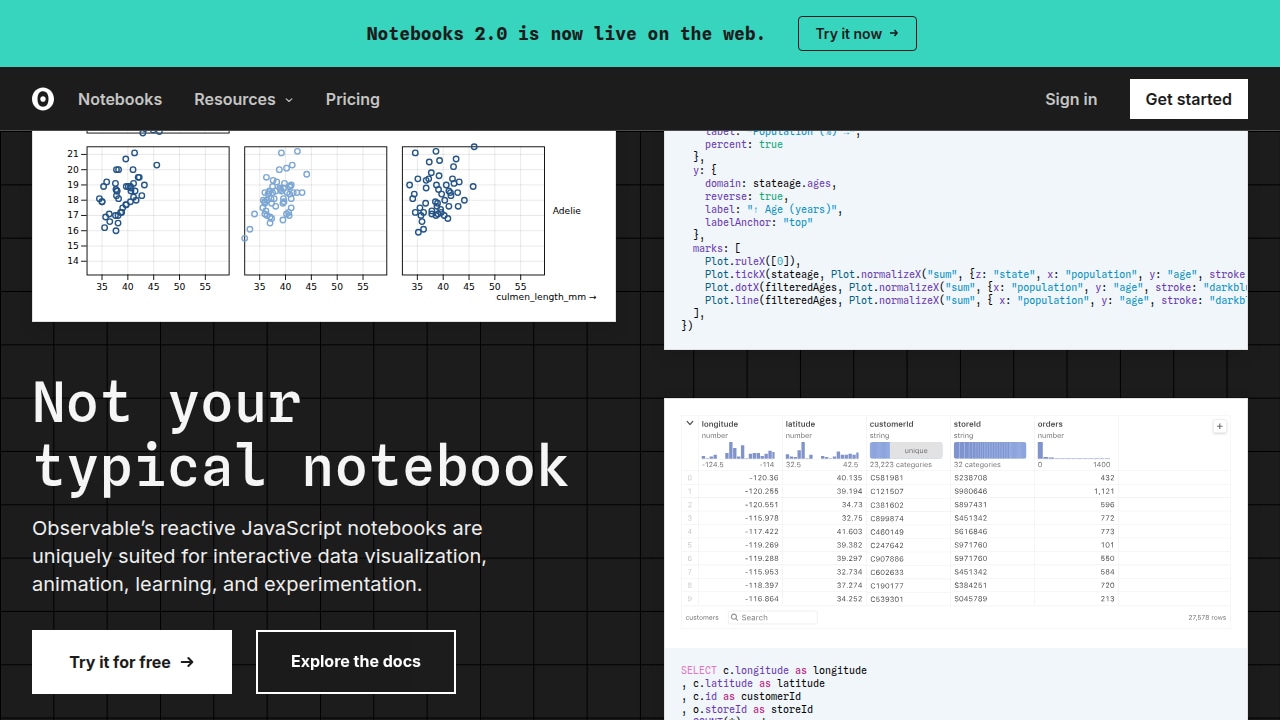Click the 'domain: stateage.ages,' code line
The width and height of the screenshot is (1280, 720).
pyautogui.click(x=770, y=183)
